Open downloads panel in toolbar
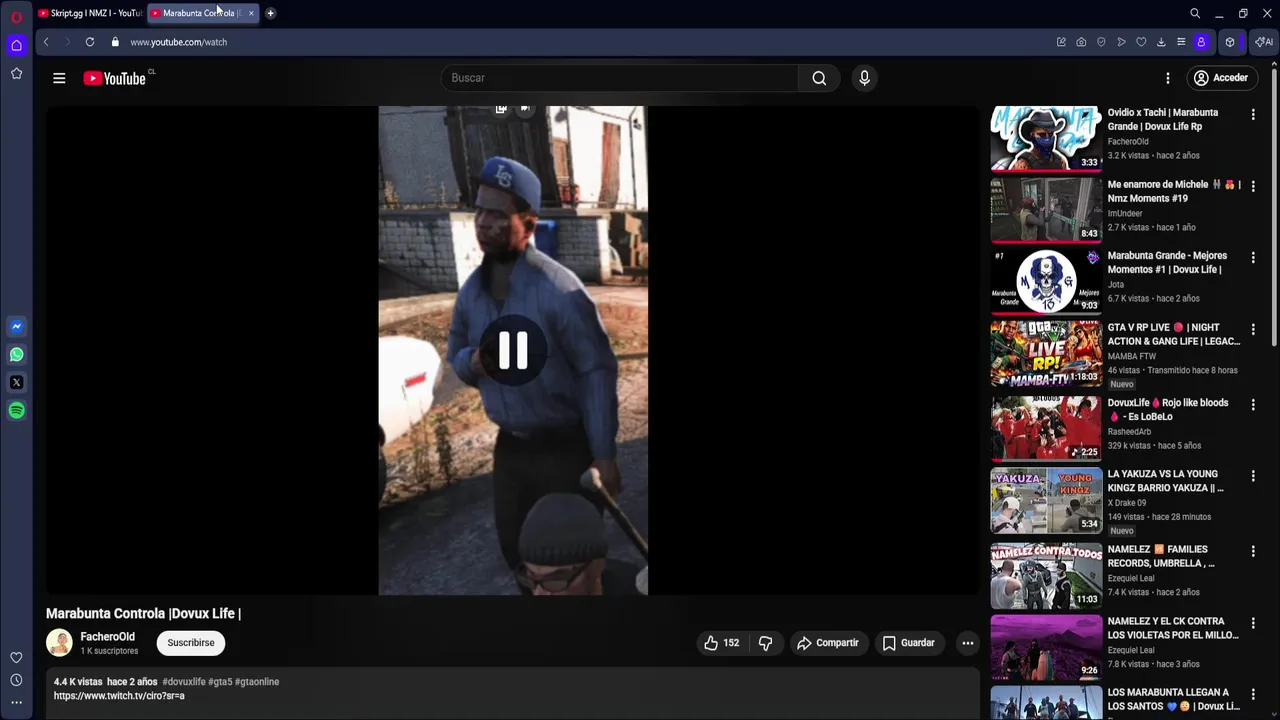 coord(1161,42)
